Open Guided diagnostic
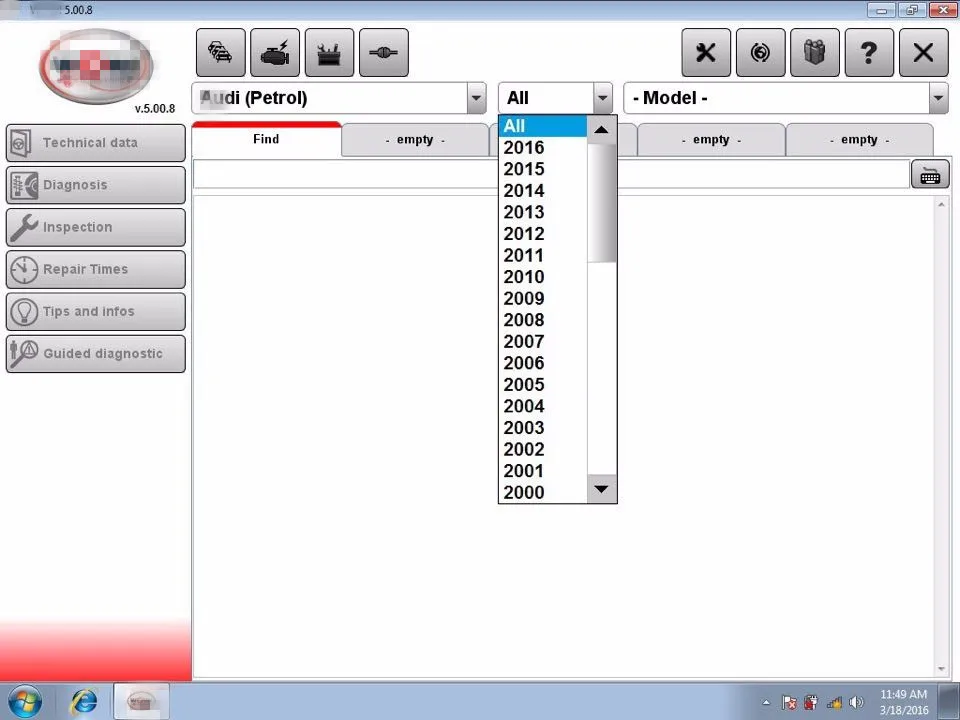This screenshot has height=720, width=960. (95, 353)
